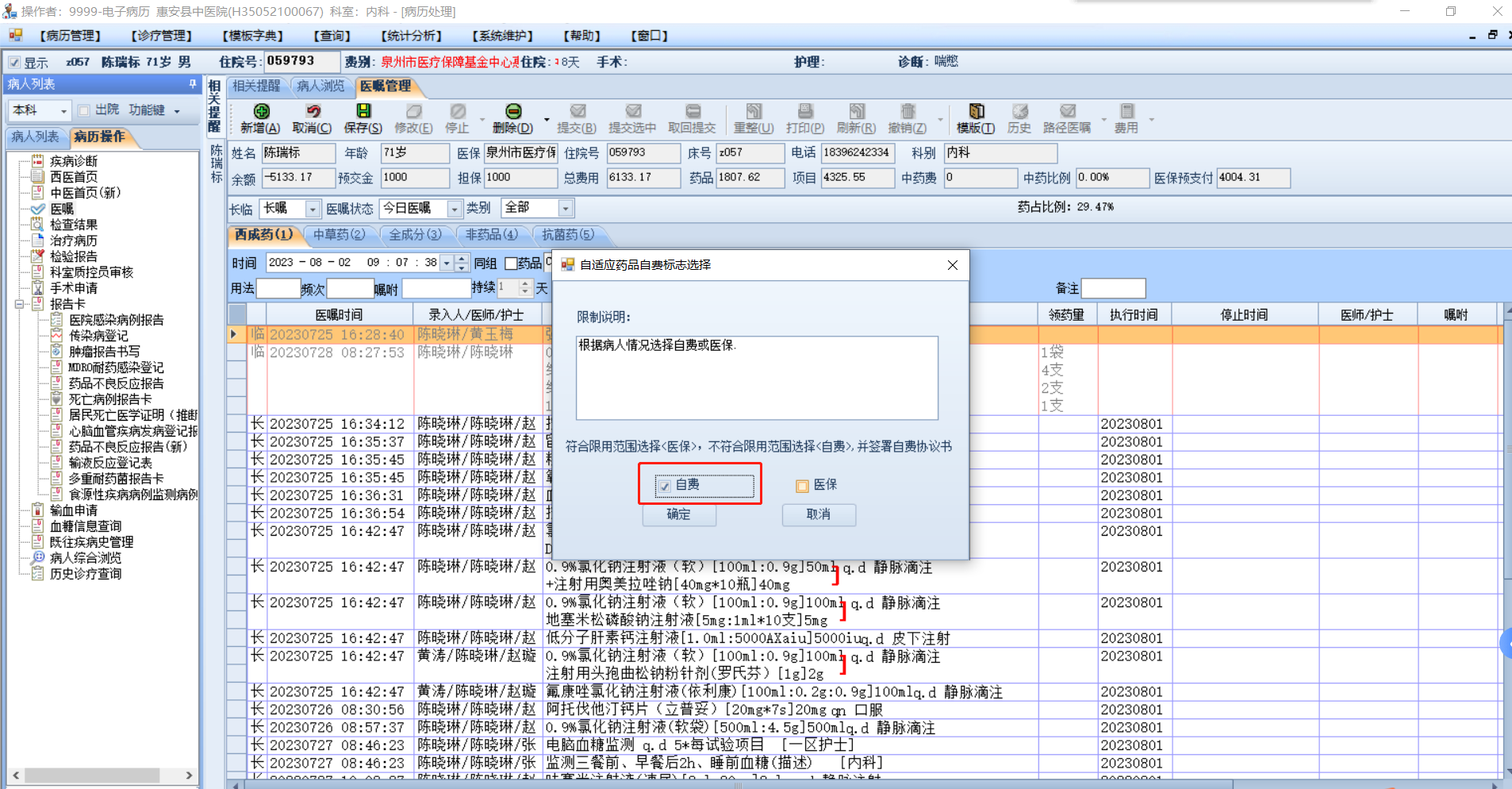This screenshot has height=789, width=1512.
Task: Save orders with the 保存(S) icon
Action: (x=363, y=111)
